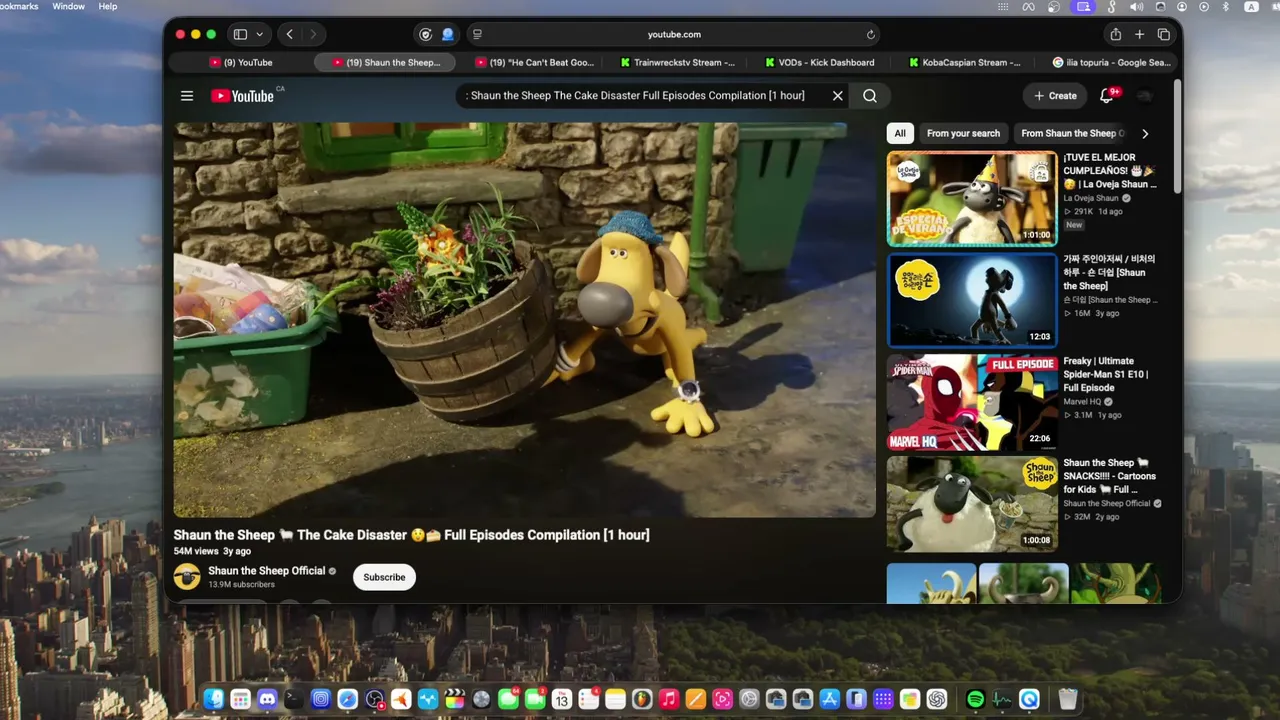Screen dimensions: 1280x720
Task: Run search with the magnifier button
Action: pyautogui.click(x=870, y=96)
